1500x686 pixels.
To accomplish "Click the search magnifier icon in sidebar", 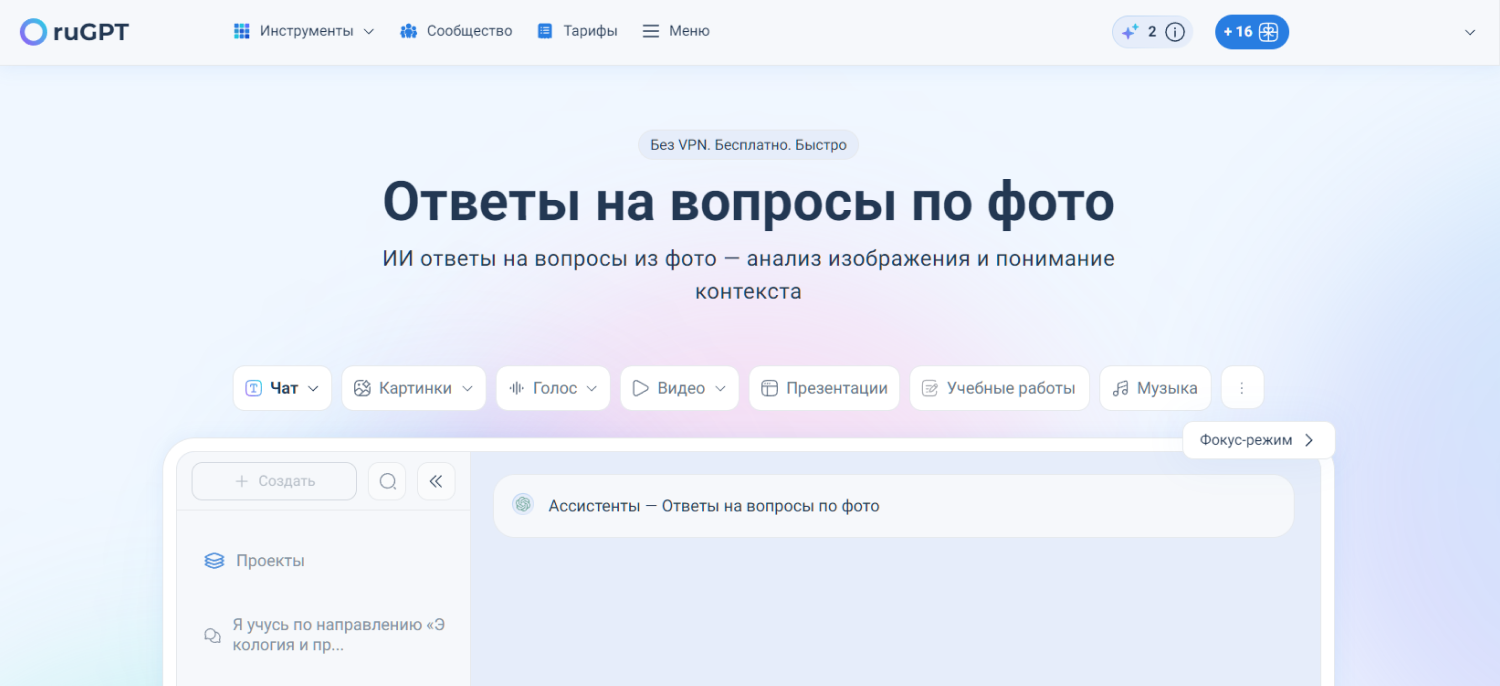I will pyautogui.click(x=387, y=481).
